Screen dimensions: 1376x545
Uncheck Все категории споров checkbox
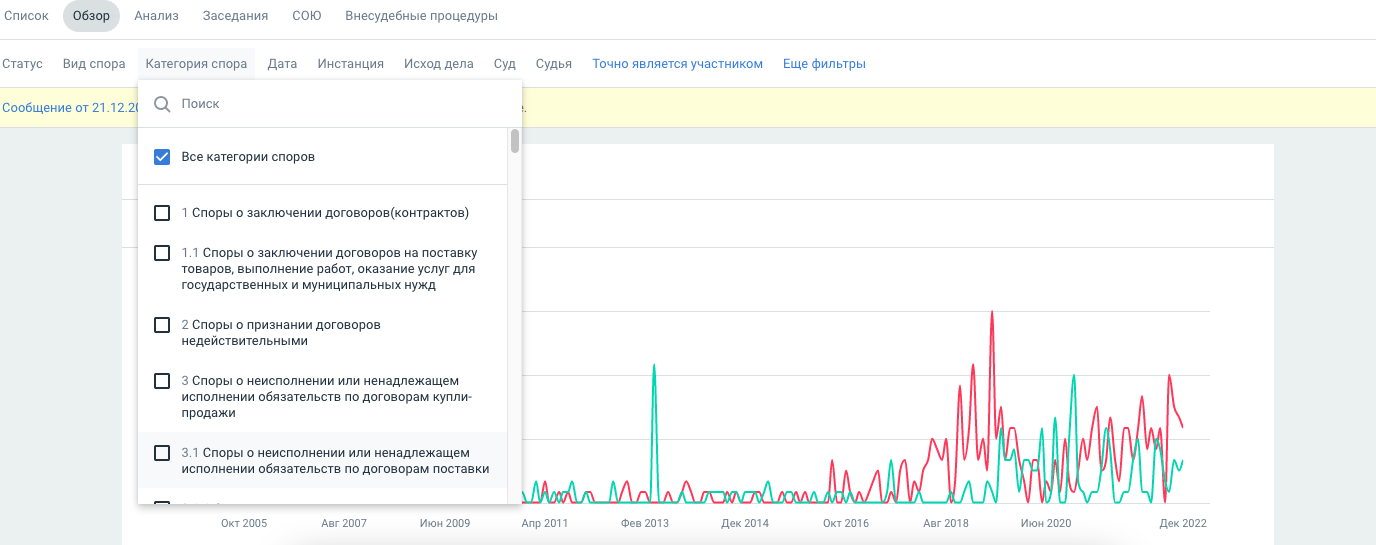(162, 157)
